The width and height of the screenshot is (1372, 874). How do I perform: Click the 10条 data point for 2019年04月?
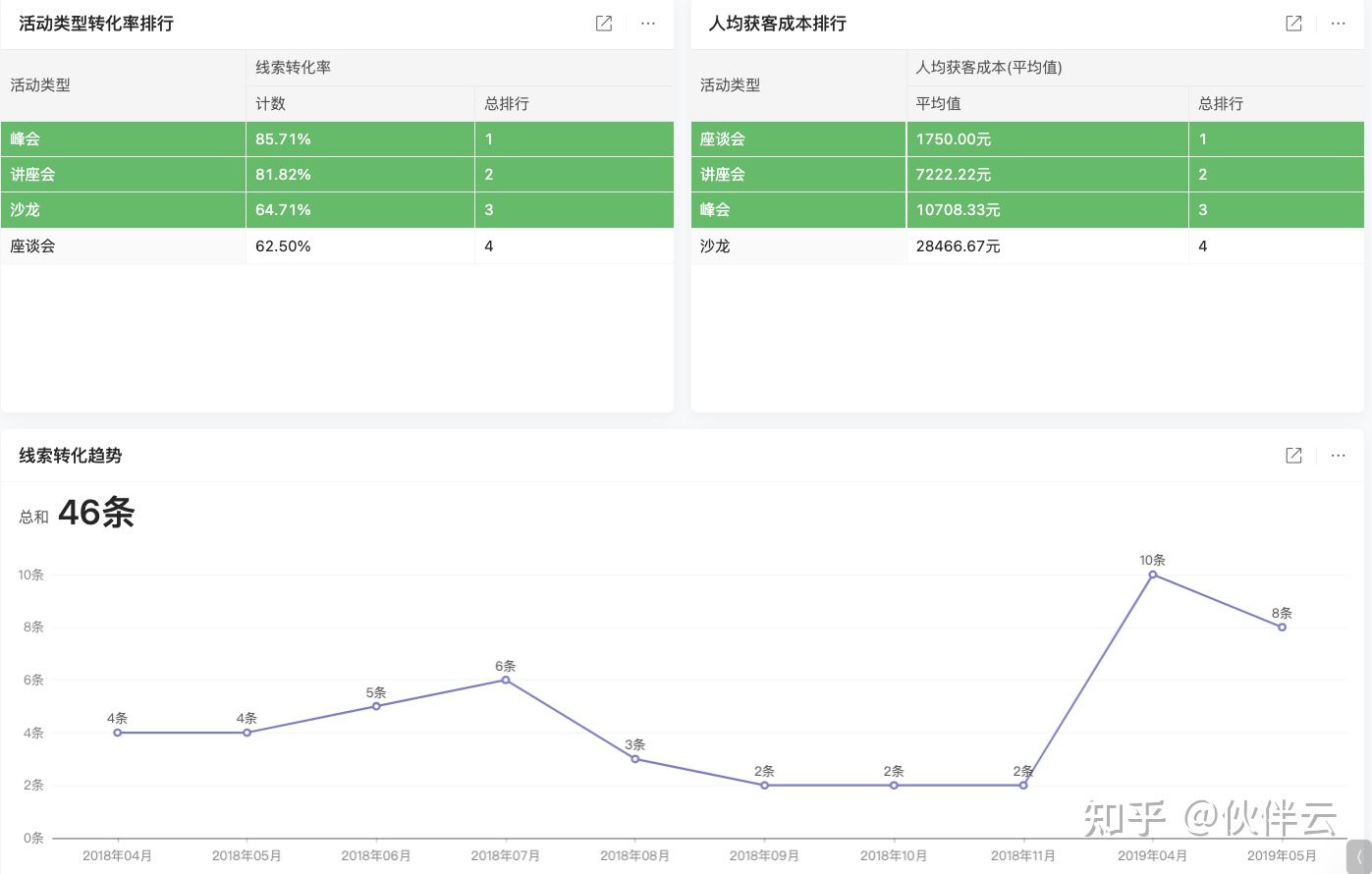click(x=1153, y=574)
